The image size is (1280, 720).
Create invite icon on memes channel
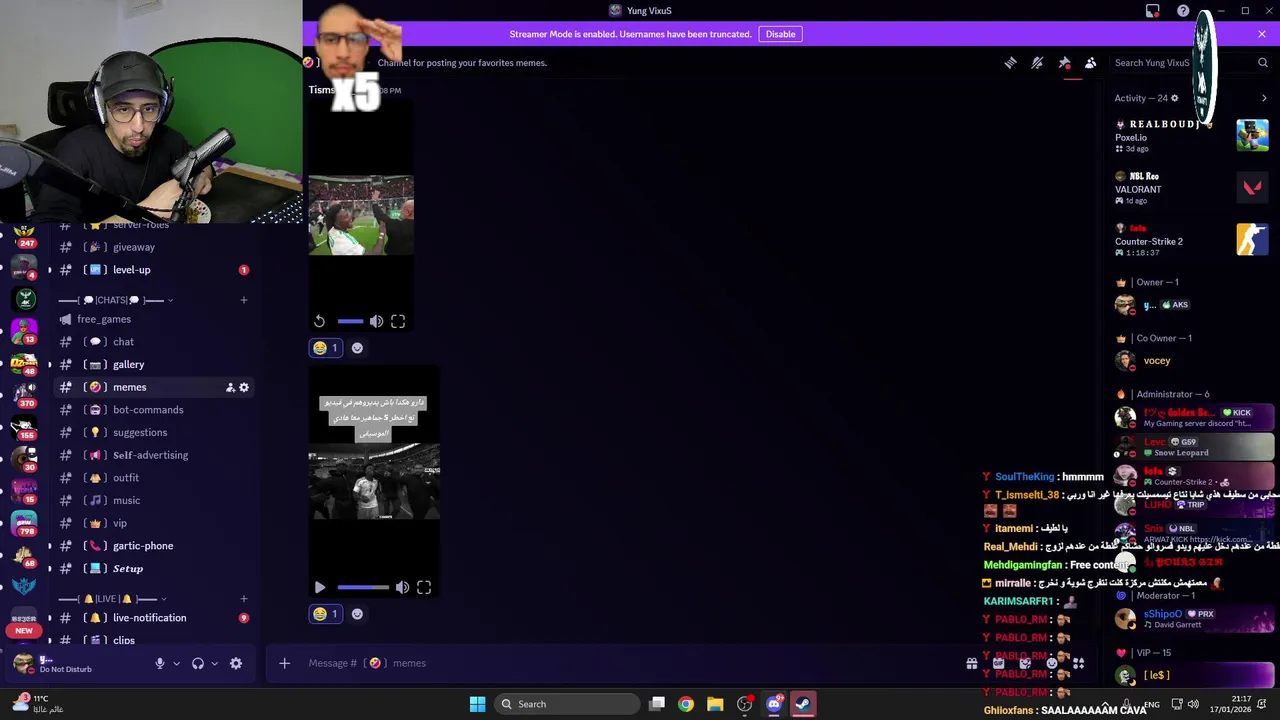230,388
